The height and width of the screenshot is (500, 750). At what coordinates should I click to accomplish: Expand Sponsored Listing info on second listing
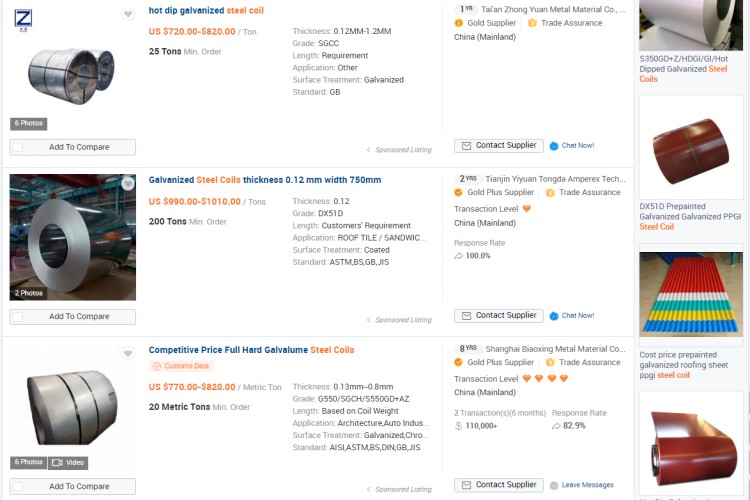[369, 320]
